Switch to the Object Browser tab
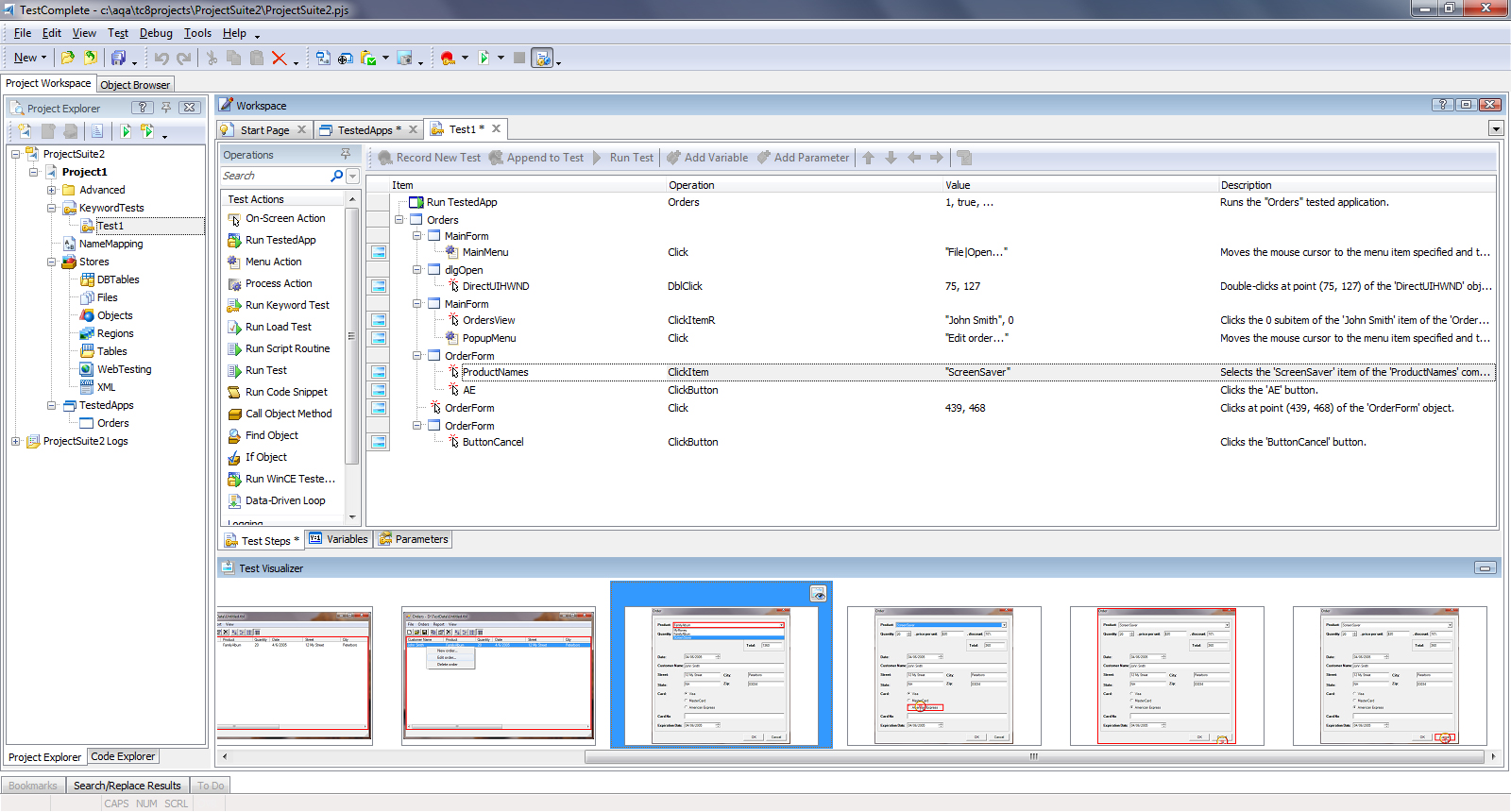This screenshot has width=1511, height=812. pyautogui.click(x=135, y=85)
